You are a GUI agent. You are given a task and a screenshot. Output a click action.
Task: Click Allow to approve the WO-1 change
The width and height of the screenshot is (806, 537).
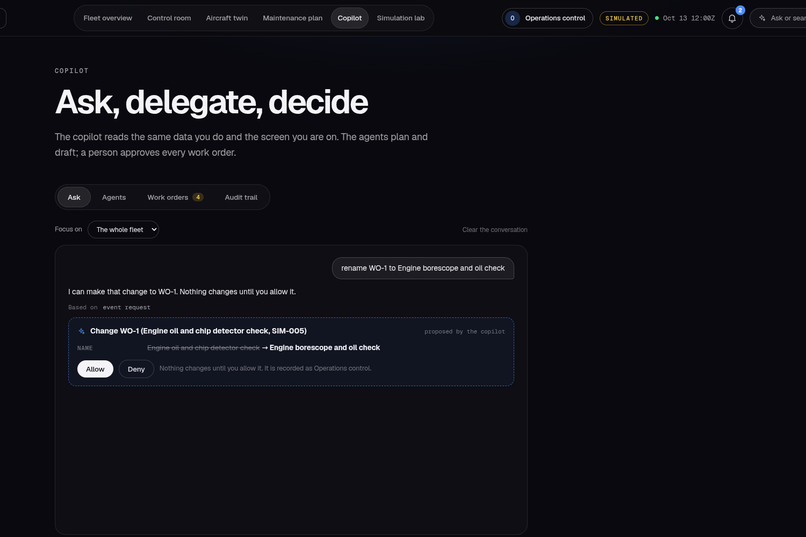[x=95, y=369]
